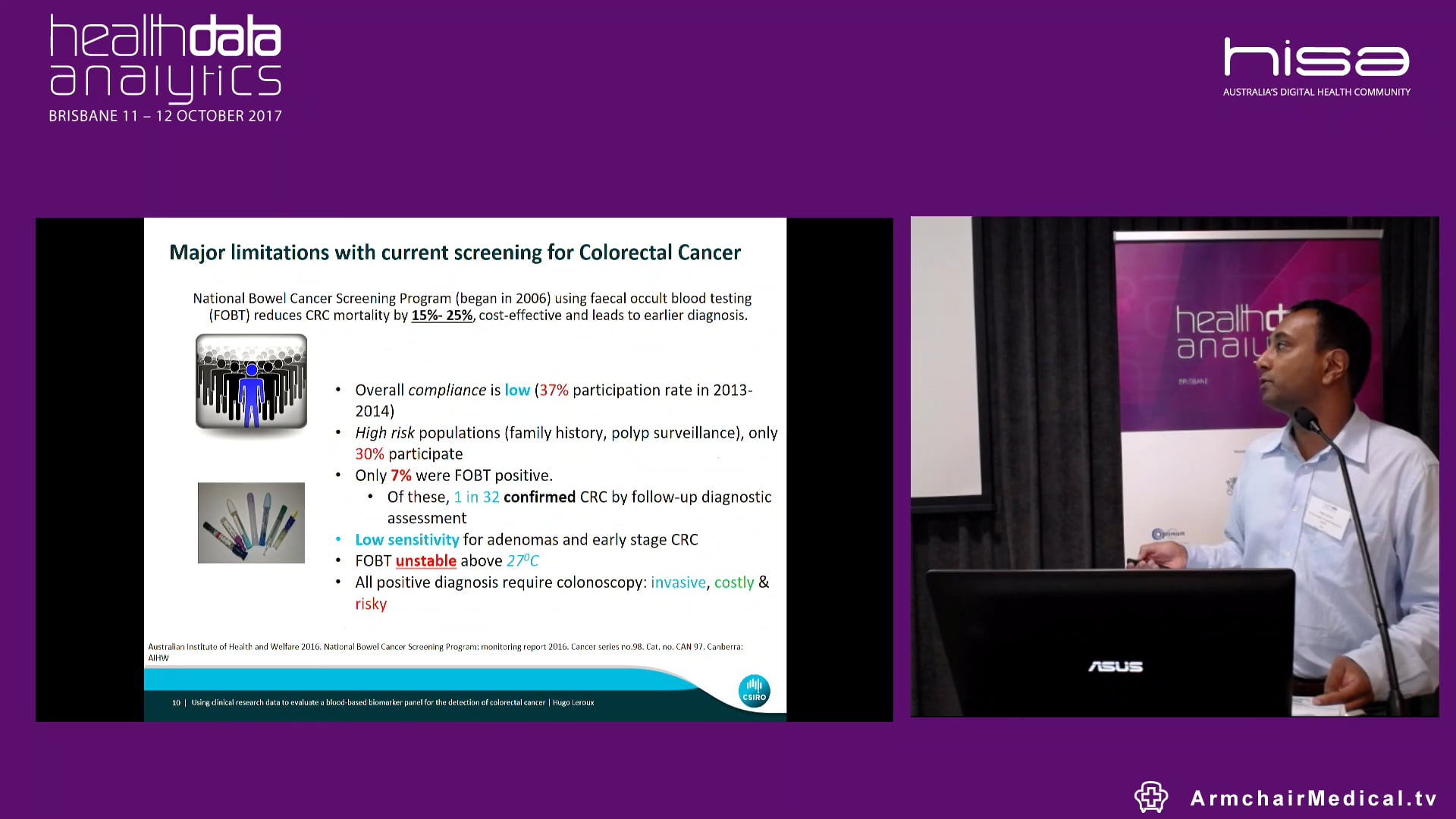Toggle the '37% participation rate' bullet point
1456x819 pixels.
(552, 390)
